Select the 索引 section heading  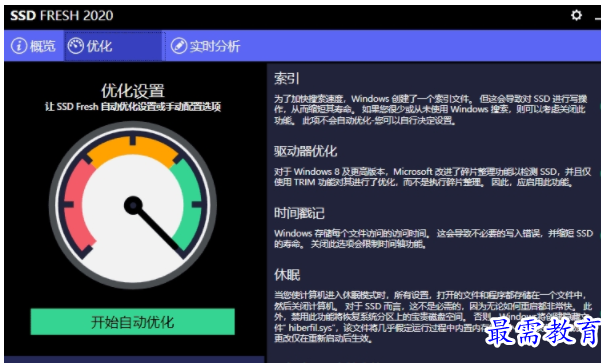(x=287, y=78)
